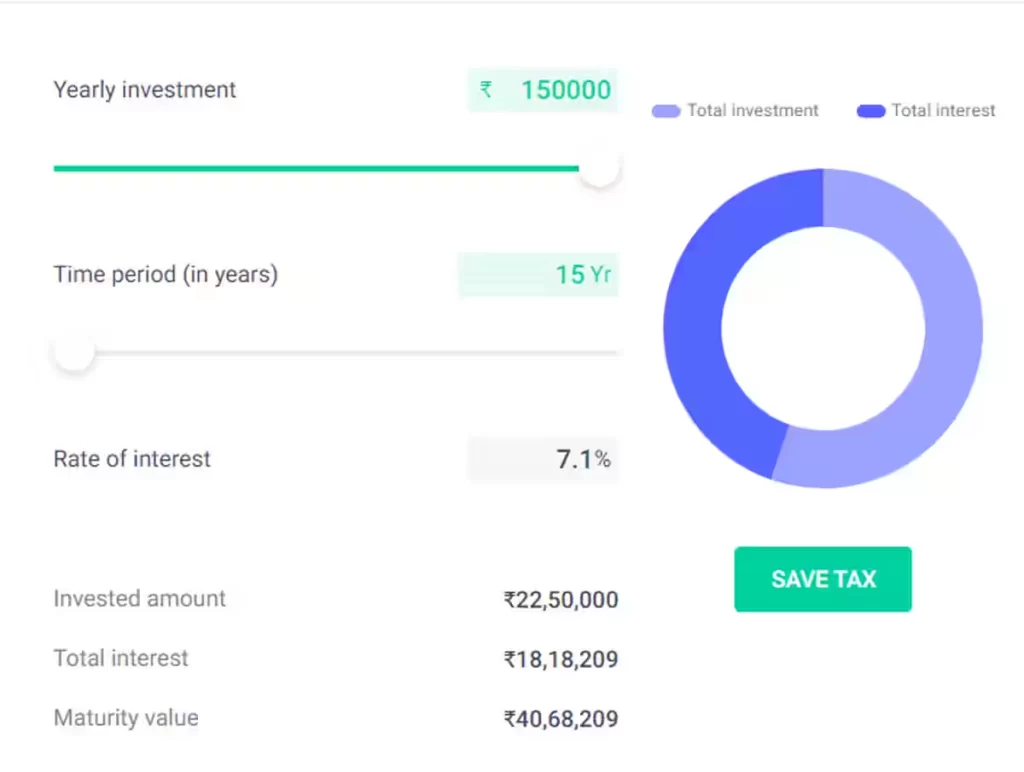Screen dimensions: 1024x772
Task: Click the Maturity value ₹40,68,209
Action: point(560,718)
